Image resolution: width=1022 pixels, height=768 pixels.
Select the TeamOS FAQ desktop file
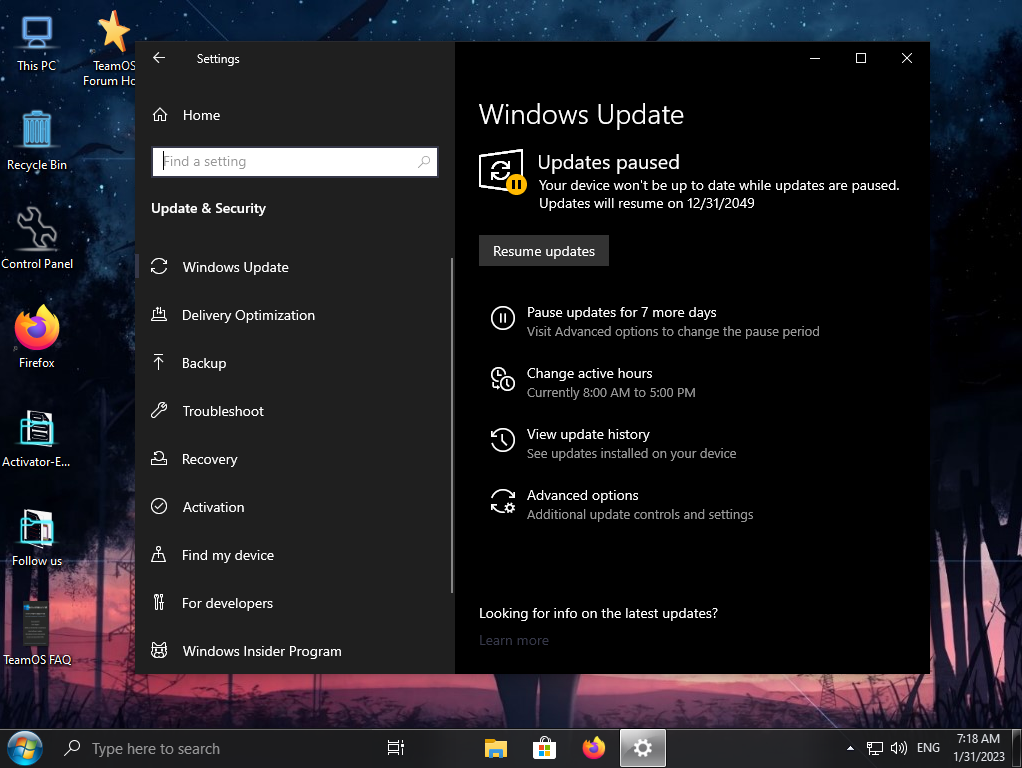pyautogui.click(x=36, y=634)
